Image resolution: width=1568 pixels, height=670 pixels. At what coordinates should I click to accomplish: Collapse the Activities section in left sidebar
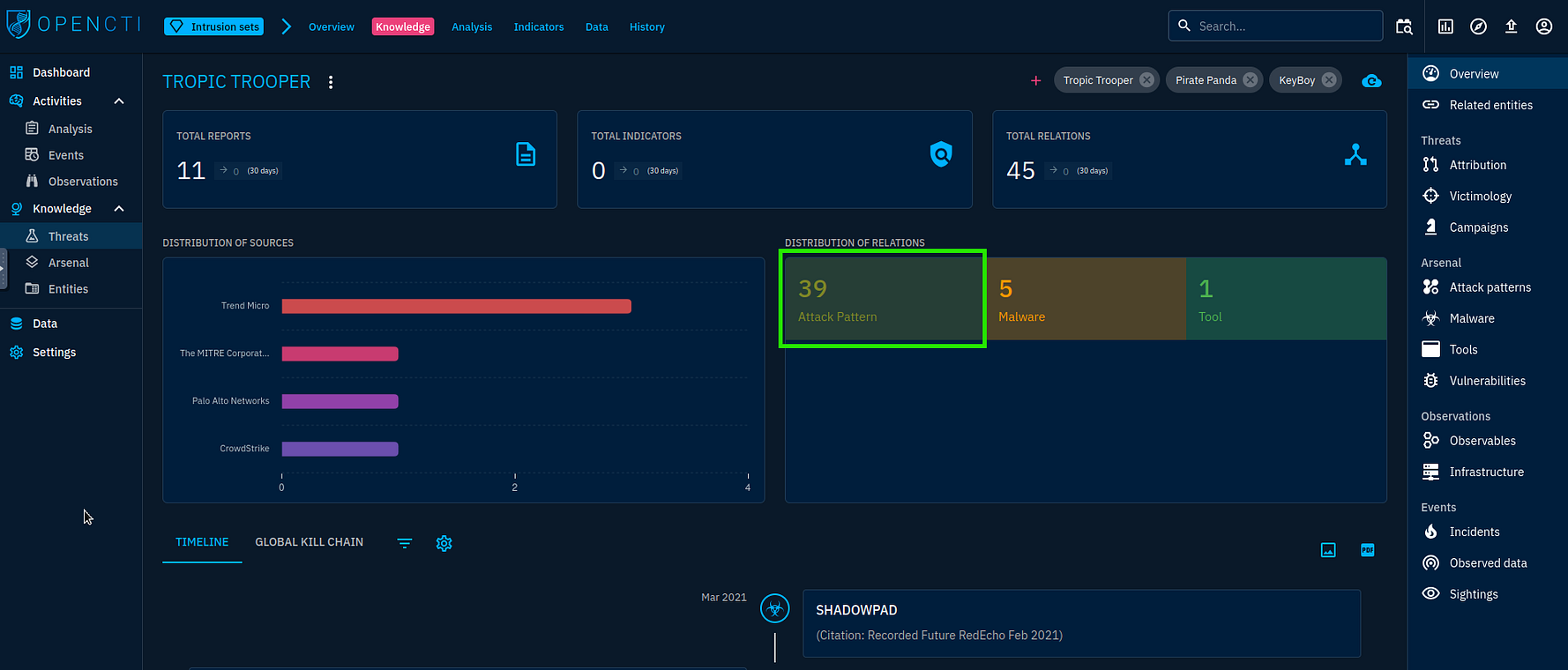coord(119,101)
